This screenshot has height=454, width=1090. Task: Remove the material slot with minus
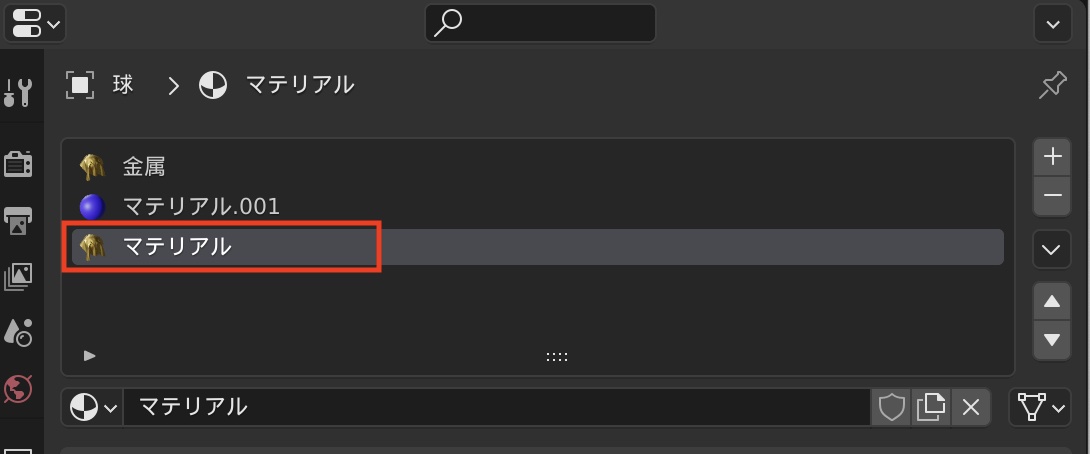tap(1051, 196)
